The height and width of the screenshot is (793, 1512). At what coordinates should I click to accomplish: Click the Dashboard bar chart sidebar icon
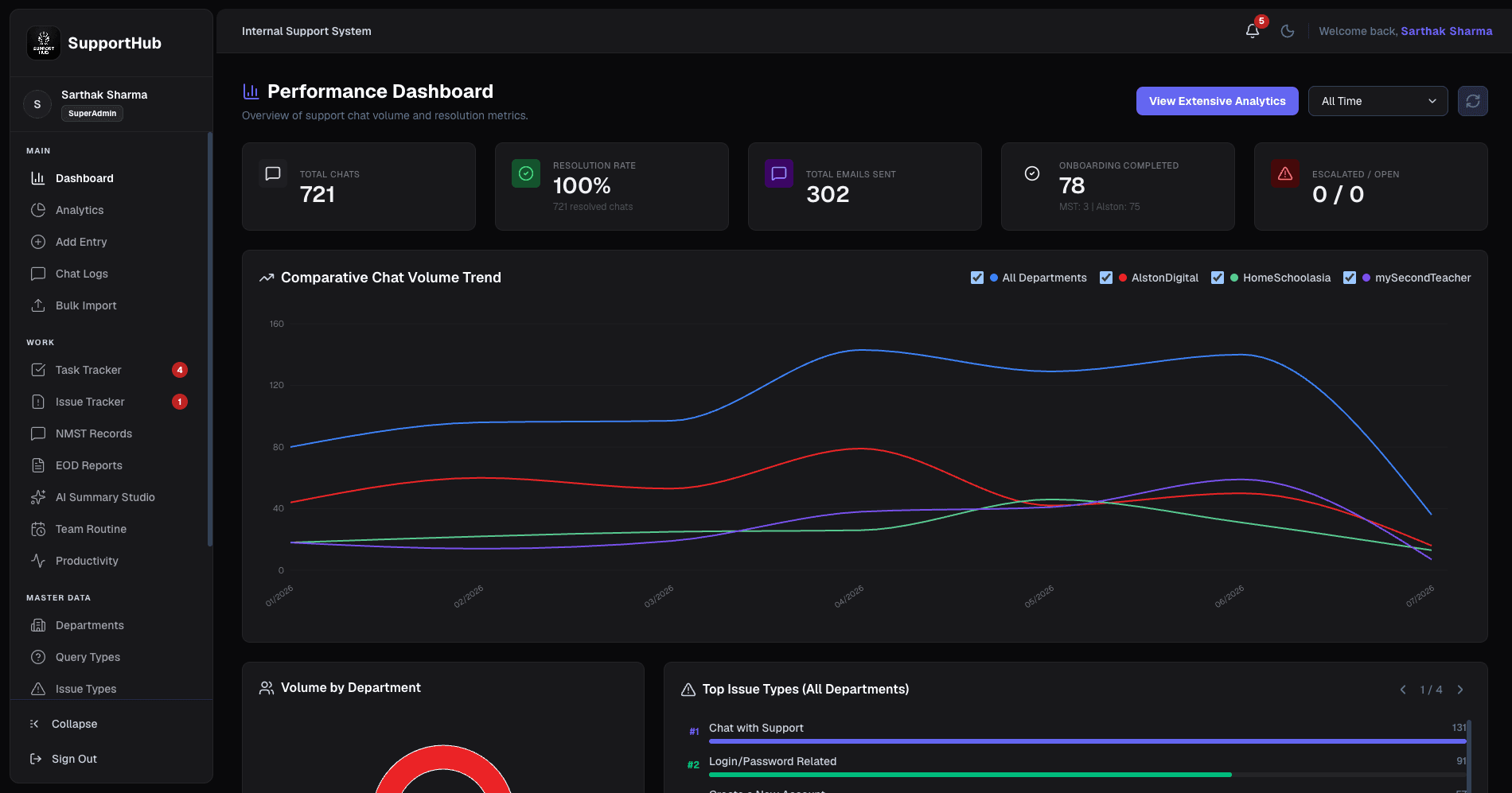[x=38, y=178]
